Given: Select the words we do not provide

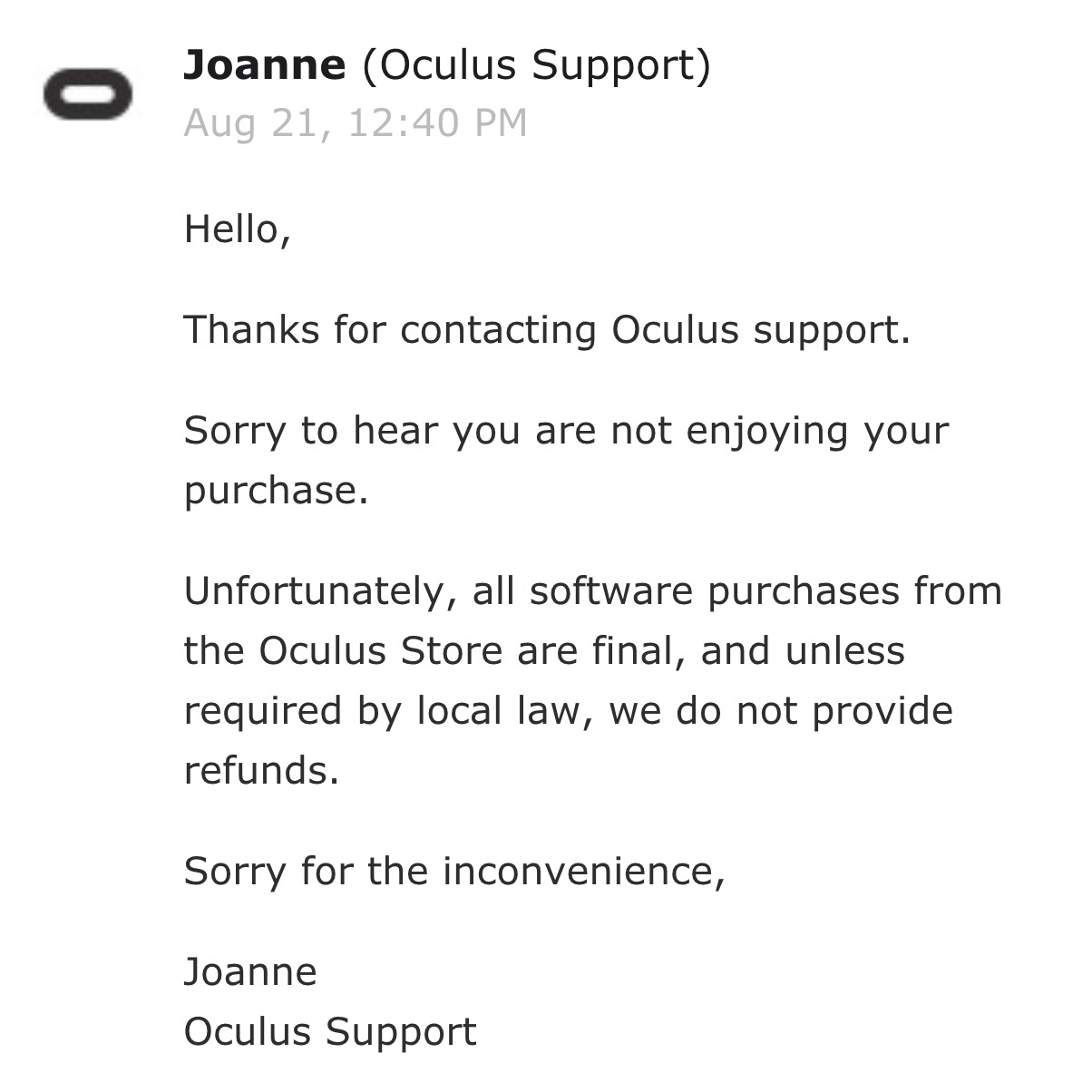Looking at the screenshot, I should click(781, 711).
